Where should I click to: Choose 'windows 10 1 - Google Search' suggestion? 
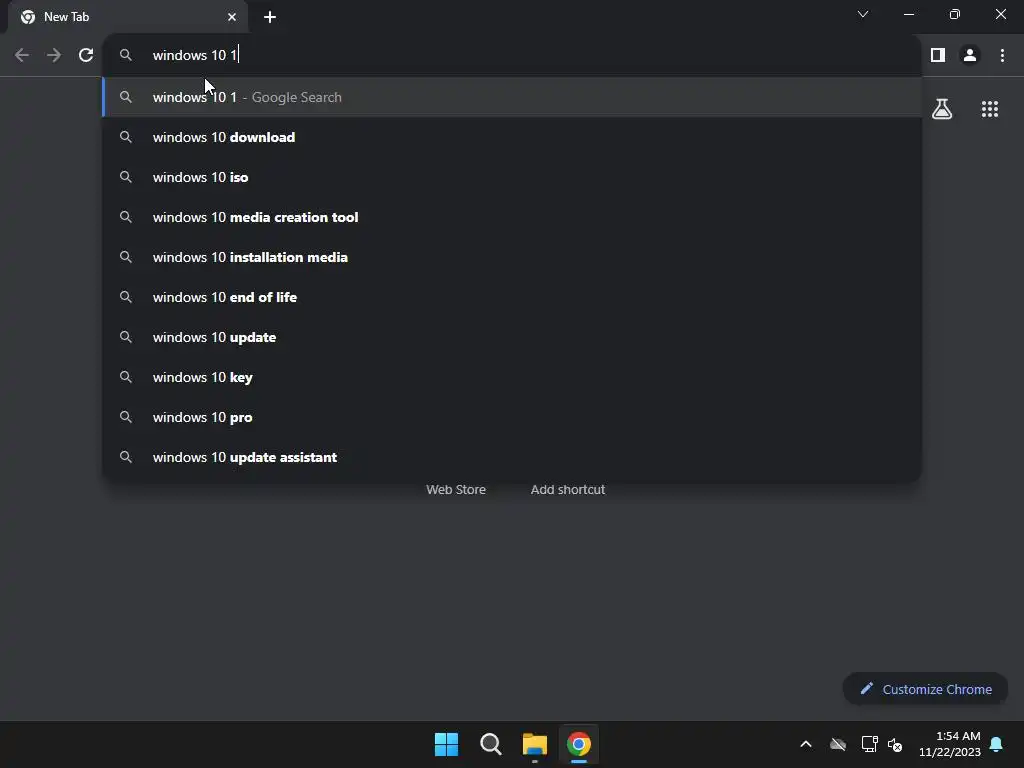512,97
